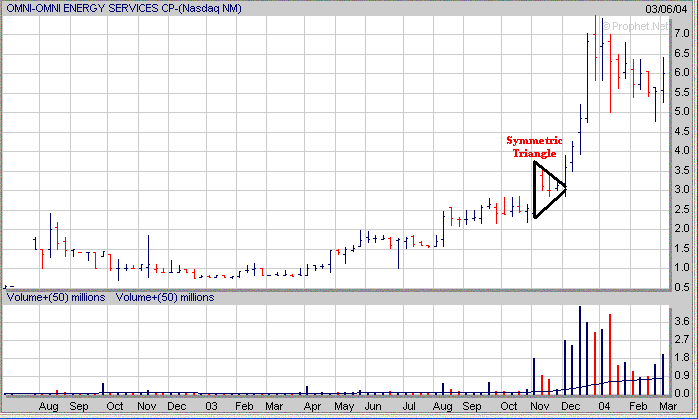Click the 0.9 volume axis label
This screenshot has height=419, width=698.
682,376
